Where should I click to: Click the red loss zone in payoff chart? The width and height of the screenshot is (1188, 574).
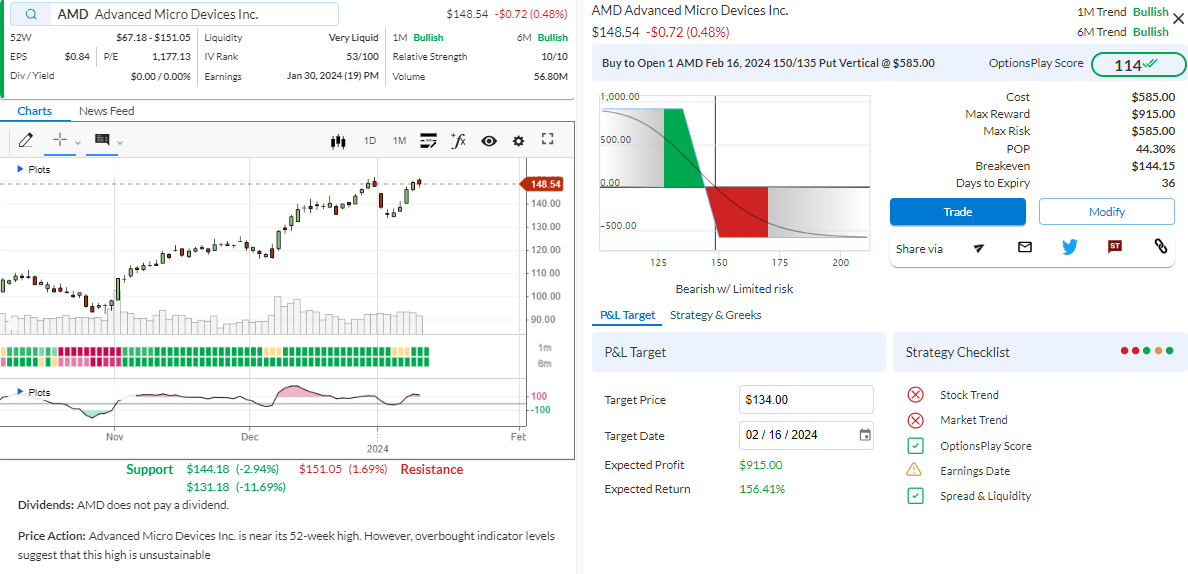[x=740, y=212]
